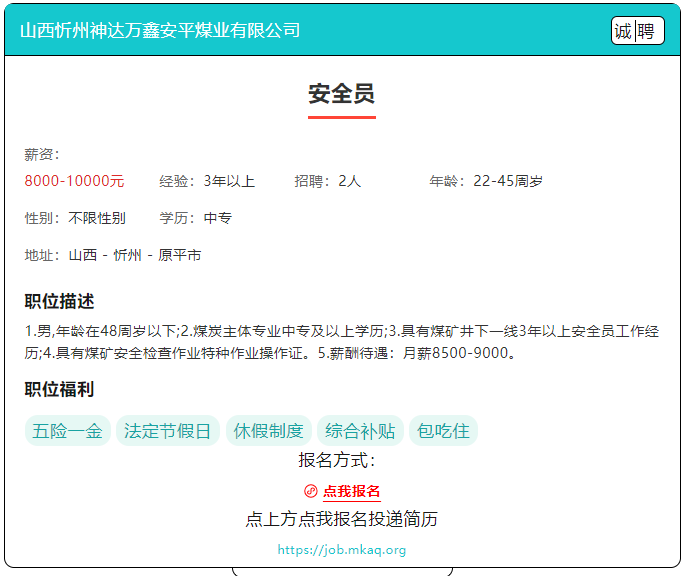The image size is (684, 576).
Task: Click the 休假制度 benefit tag
Action: [269, 431]
